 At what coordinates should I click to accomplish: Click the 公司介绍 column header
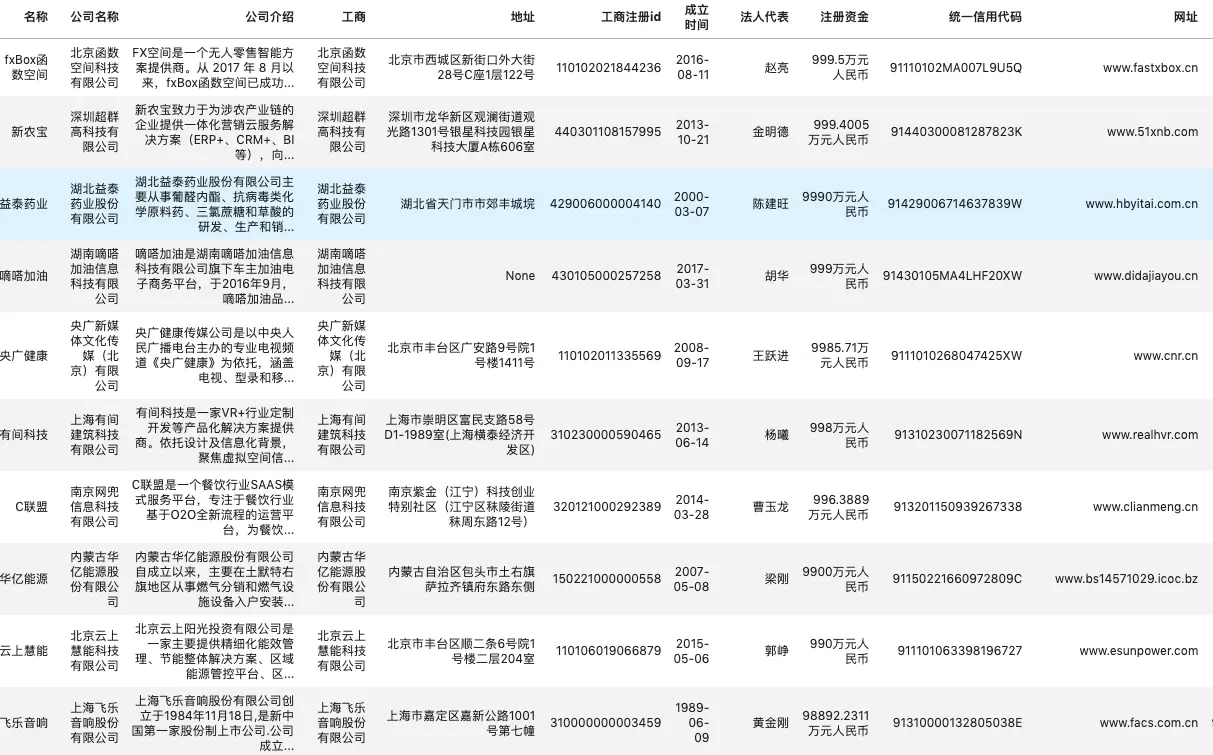click(x=269, y=17)
